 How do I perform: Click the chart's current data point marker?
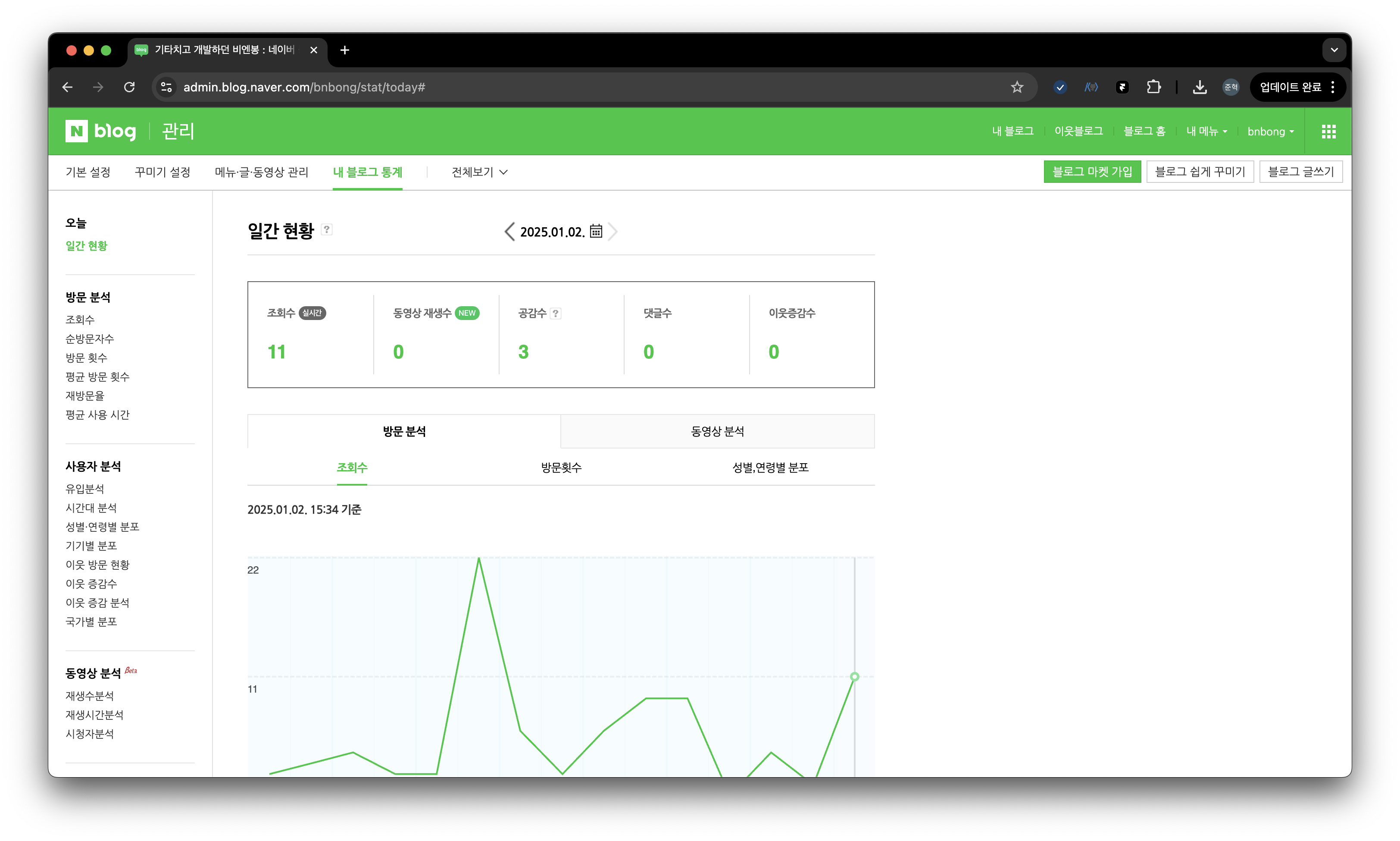coord(855,677)
